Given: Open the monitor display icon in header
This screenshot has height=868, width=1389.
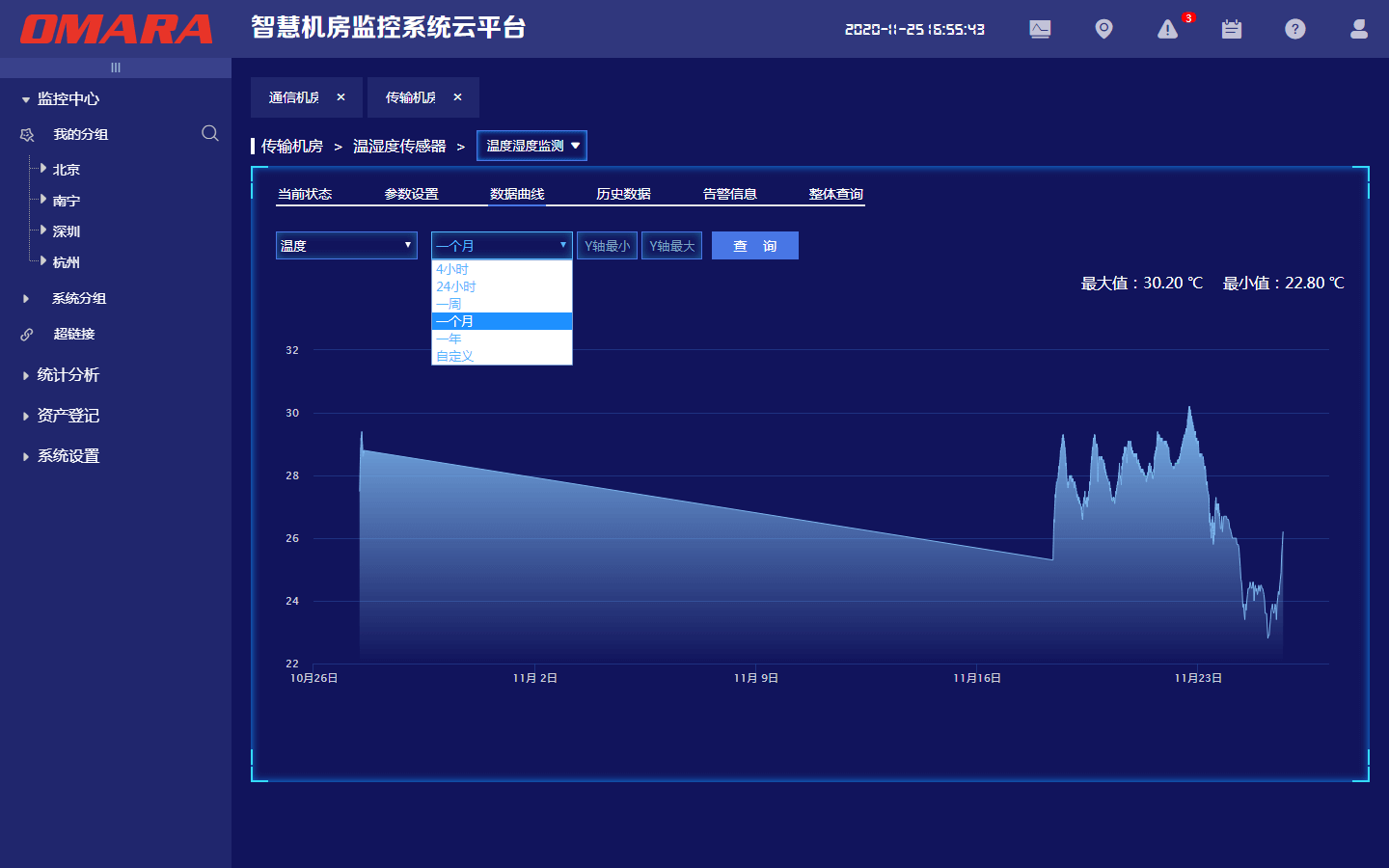Looking at the screenshot, I should point(1040,29).
